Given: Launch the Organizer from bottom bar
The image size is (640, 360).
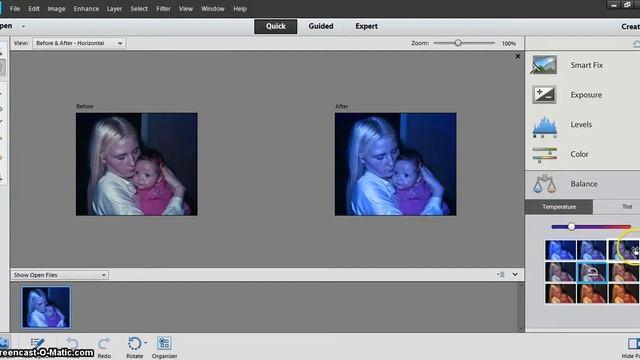Looking at the screenshot, I should point(164,344).
